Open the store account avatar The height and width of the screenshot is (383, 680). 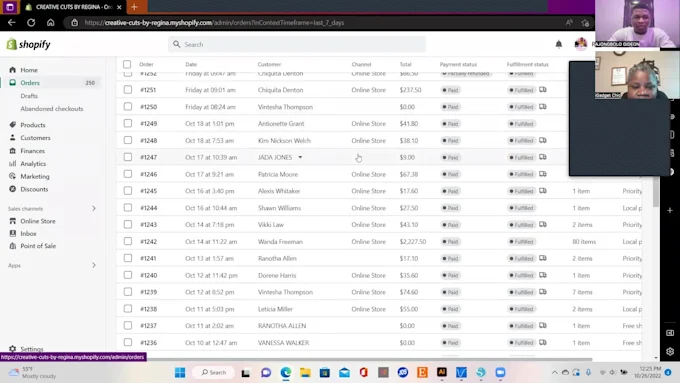click(x=580, y=44)
